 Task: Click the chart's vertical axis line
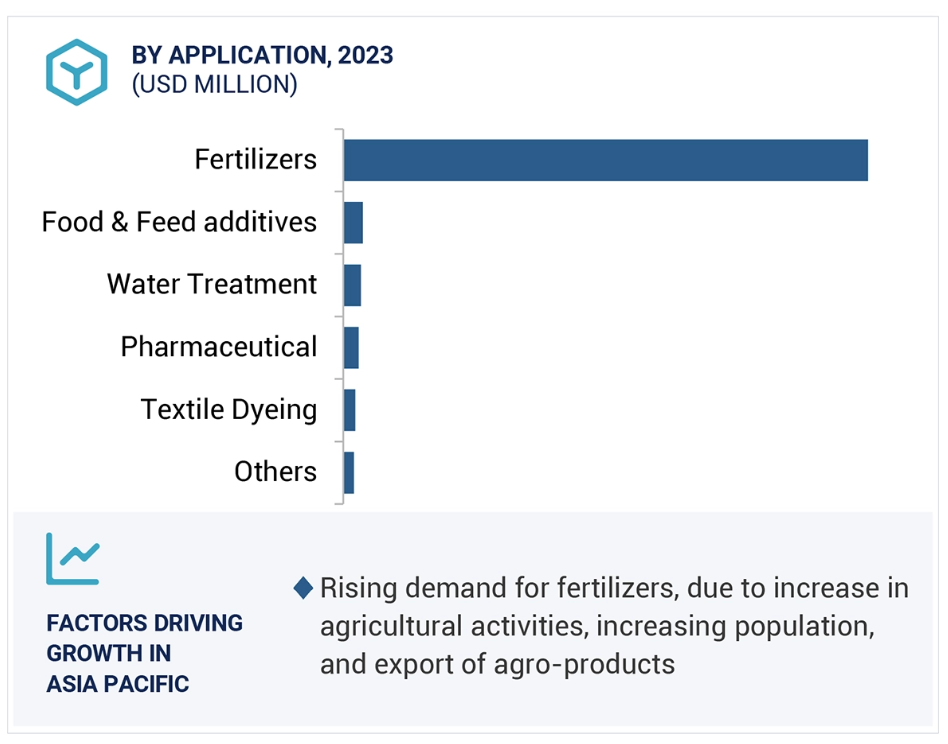[x=343, y=317]
